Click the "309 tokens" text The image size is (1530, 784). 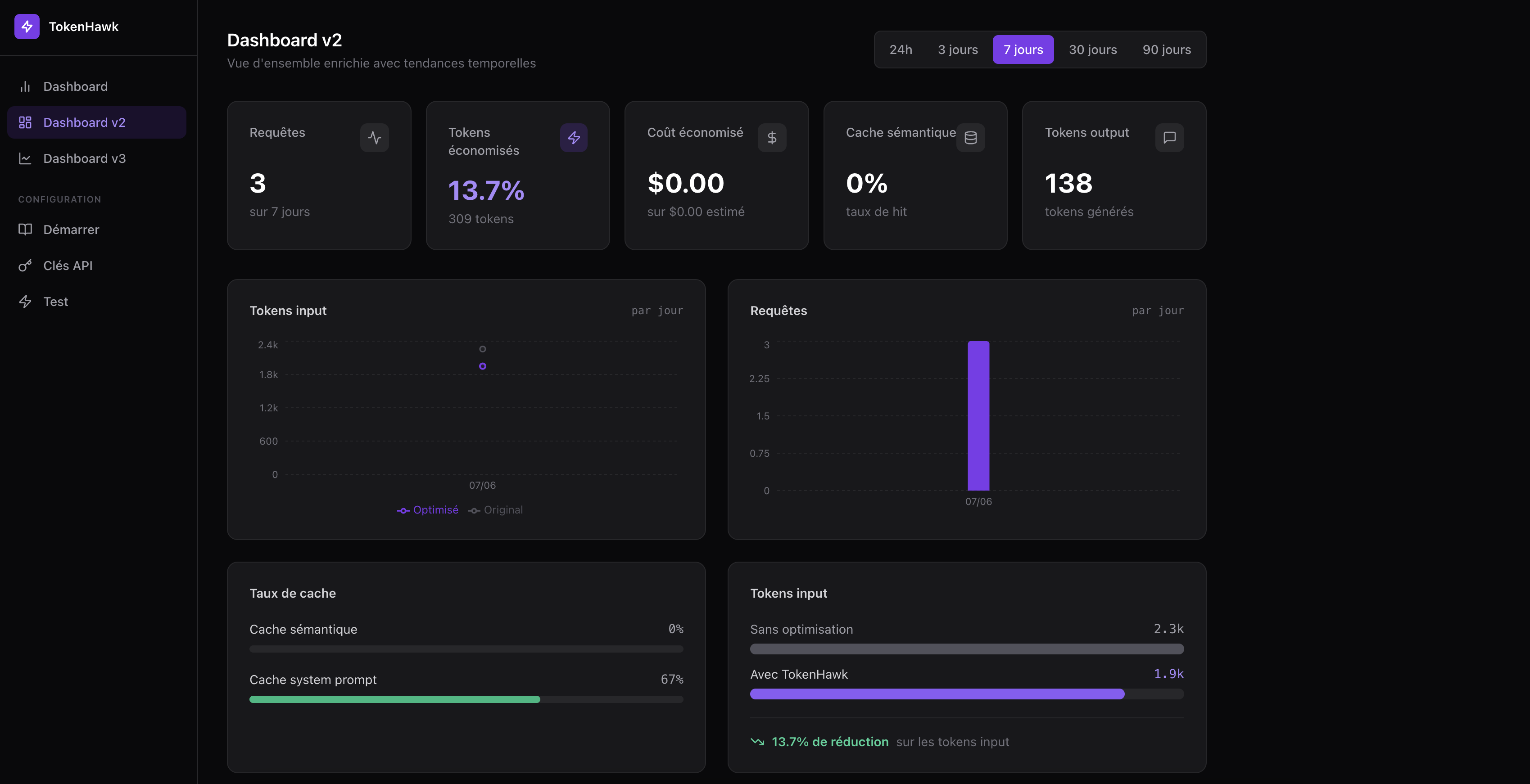[481, 219]
